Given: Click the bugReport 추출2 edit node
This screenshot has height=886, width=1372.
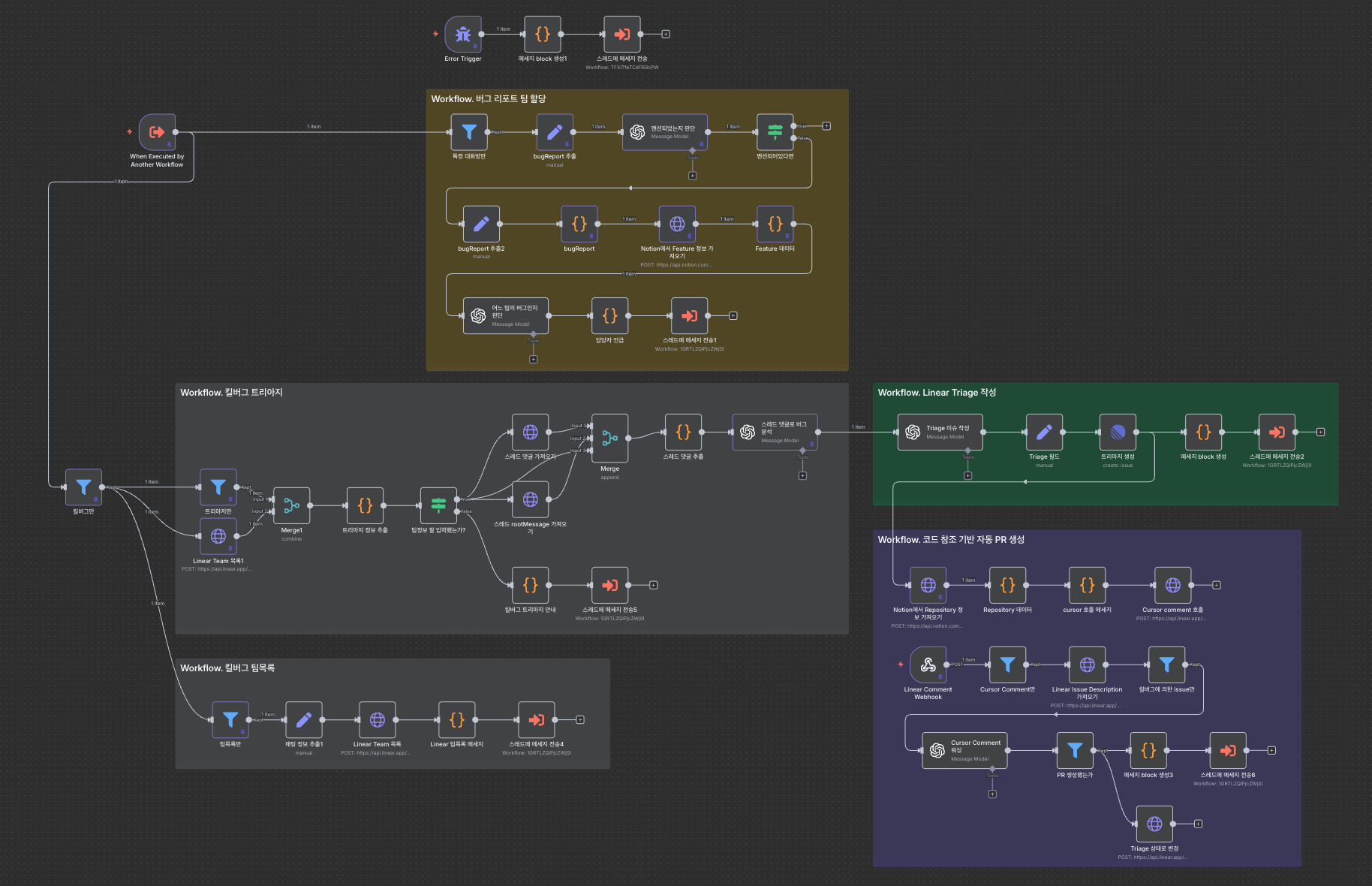Looking at the screenshot, I should pyautogui.click(x=481, y=225).
